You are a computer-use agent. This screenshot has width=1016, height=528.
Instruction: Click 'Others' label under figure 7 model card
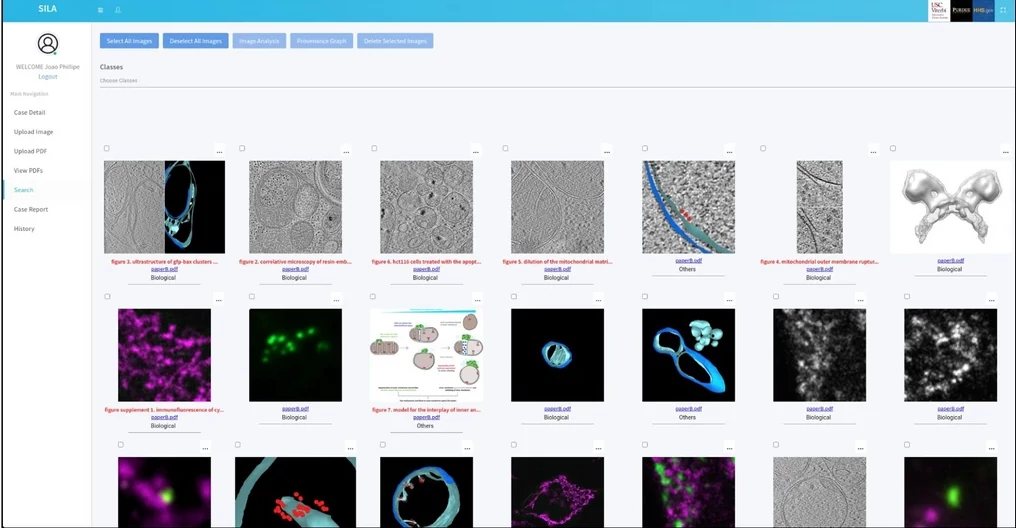425,426
